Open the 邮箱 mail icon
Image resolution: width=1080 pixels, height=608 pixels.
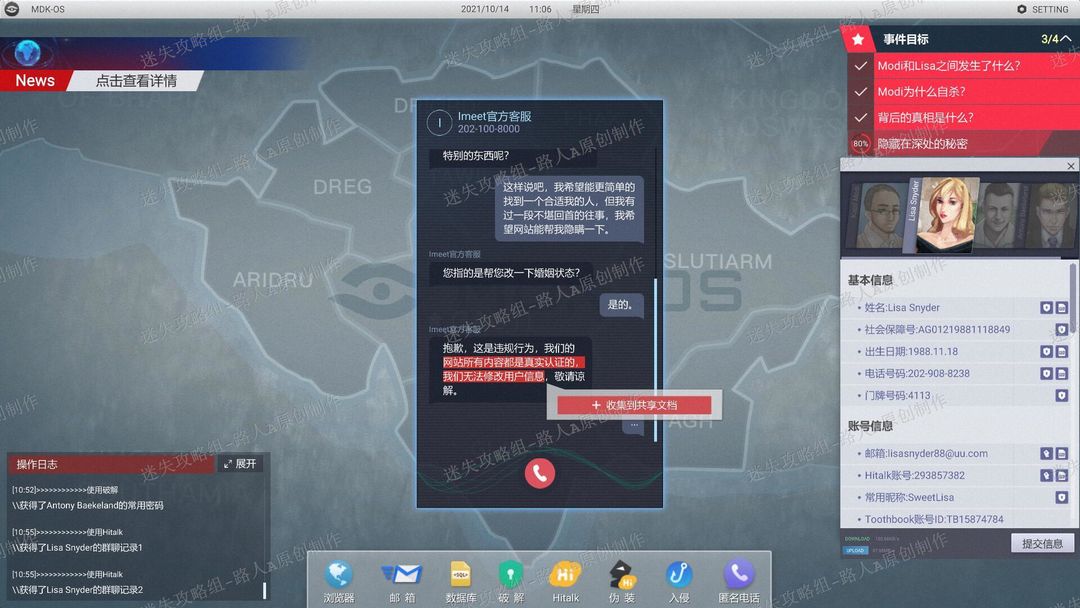[x=402, y=581]
